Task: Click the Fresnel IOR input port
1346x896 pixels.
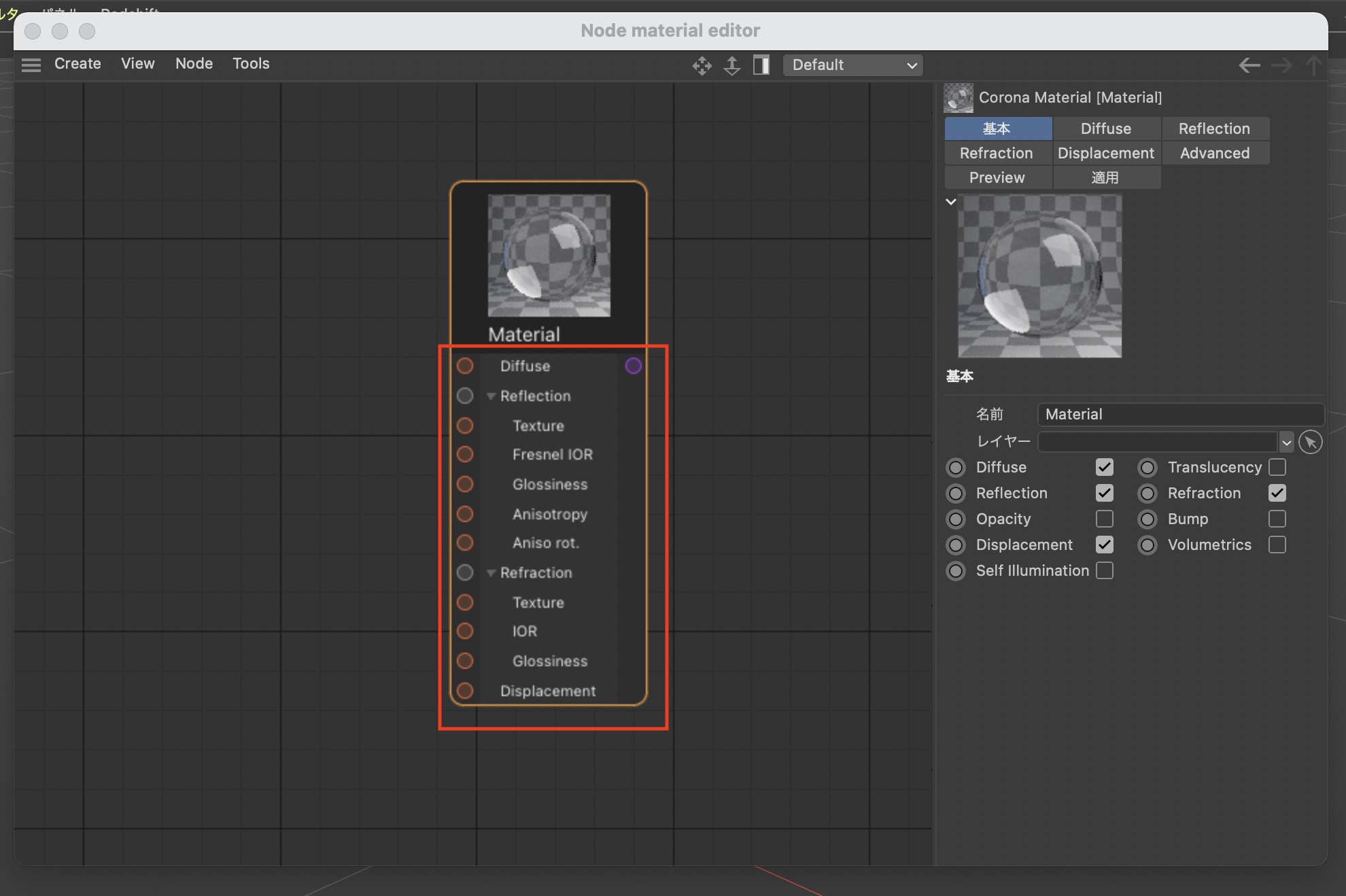Action: pyautogui.click(x=465, y=454)
